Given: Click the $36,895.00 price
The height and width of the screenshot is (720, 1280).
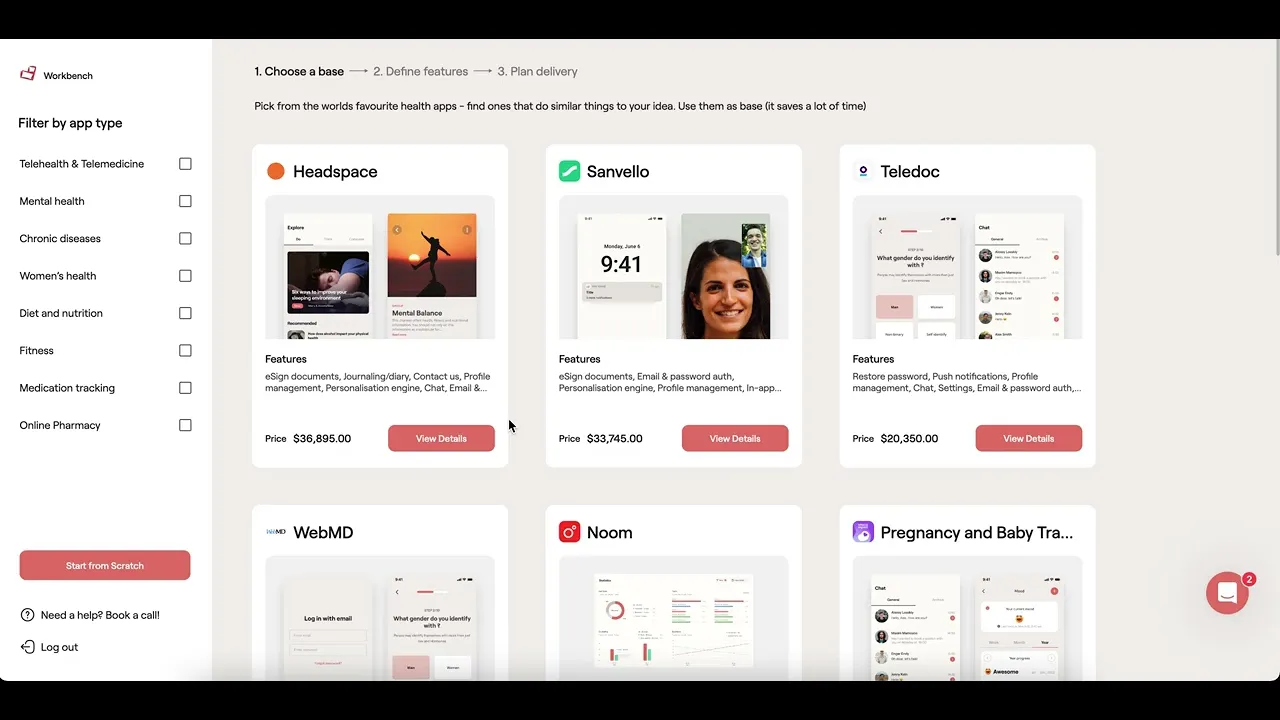Looking at the screenshot, I should point(322,438).
